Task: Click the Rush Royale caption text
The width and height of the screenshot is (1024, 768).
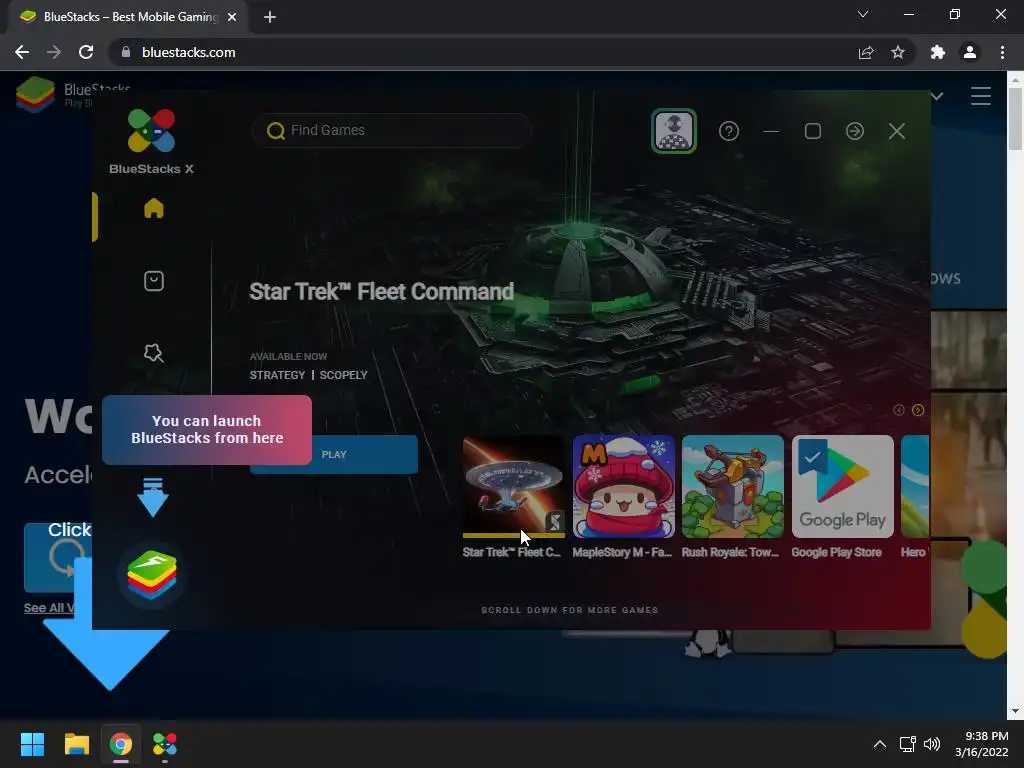Action: coord(730,552)
